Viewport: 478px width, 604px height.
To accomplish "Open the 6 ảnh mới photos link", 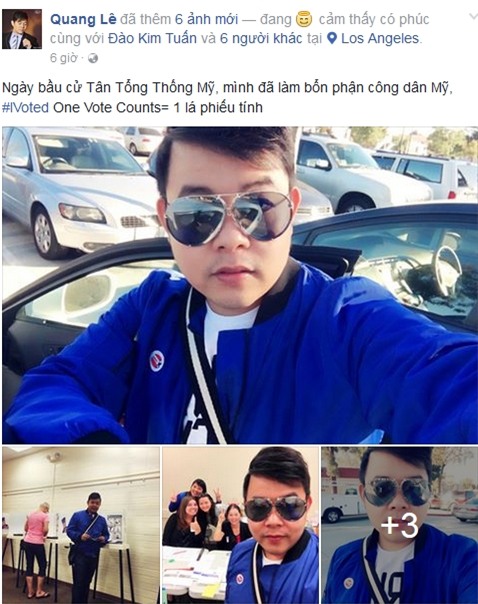I will (x=206, y=19).
